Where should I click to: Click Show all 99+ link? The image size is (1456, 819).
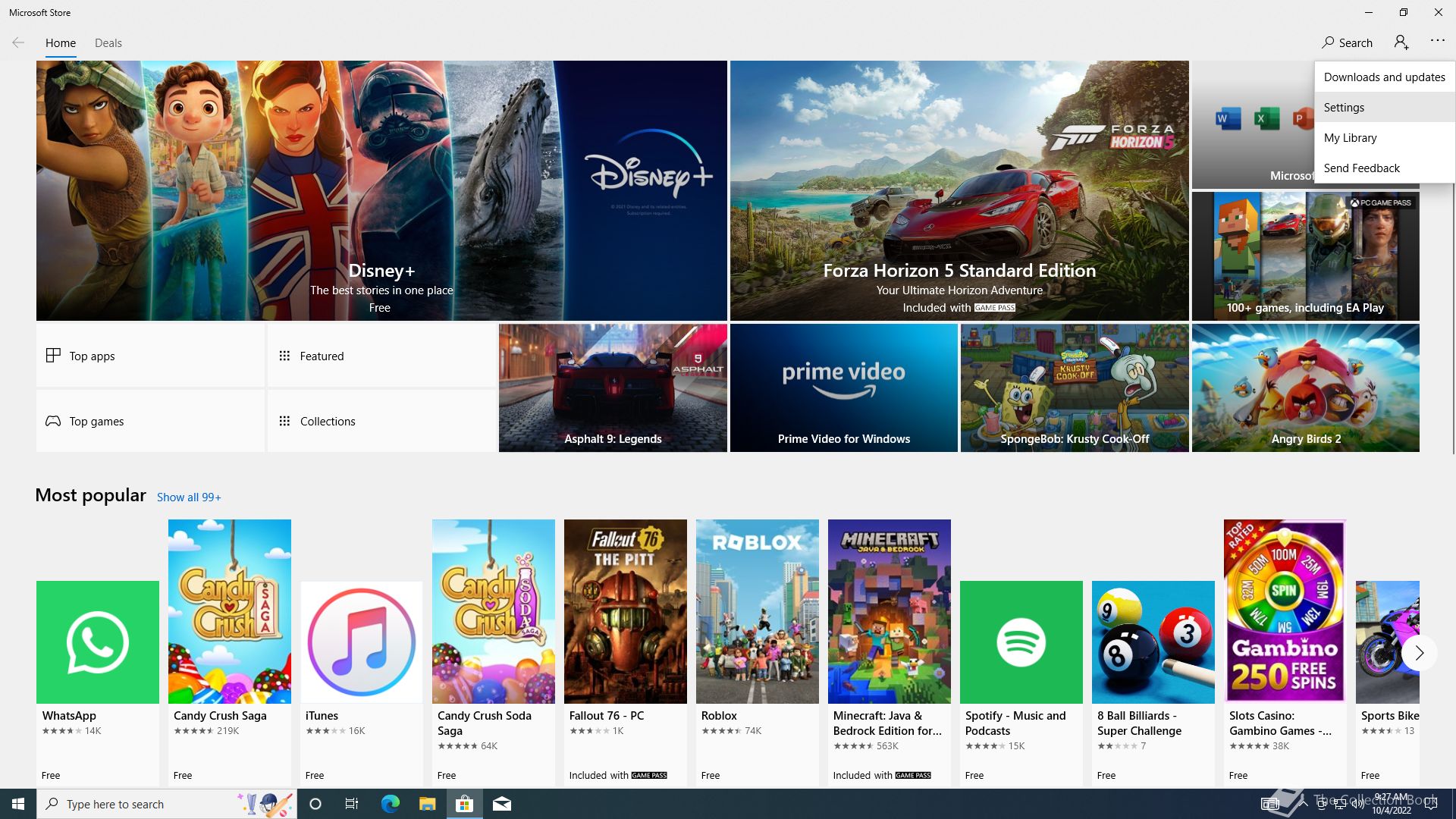click(189, 497)
